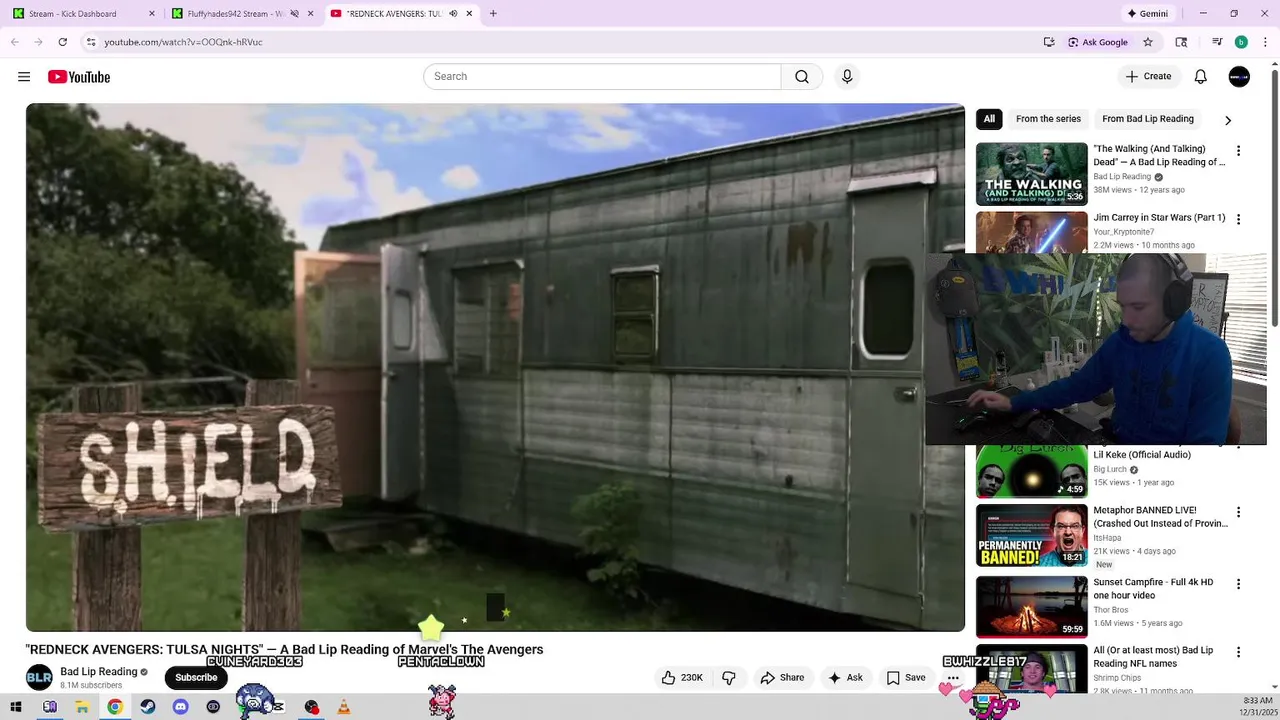Open more actions ellipsis under video
Screen dimensions: 1280x720
[x=953, y=678]
